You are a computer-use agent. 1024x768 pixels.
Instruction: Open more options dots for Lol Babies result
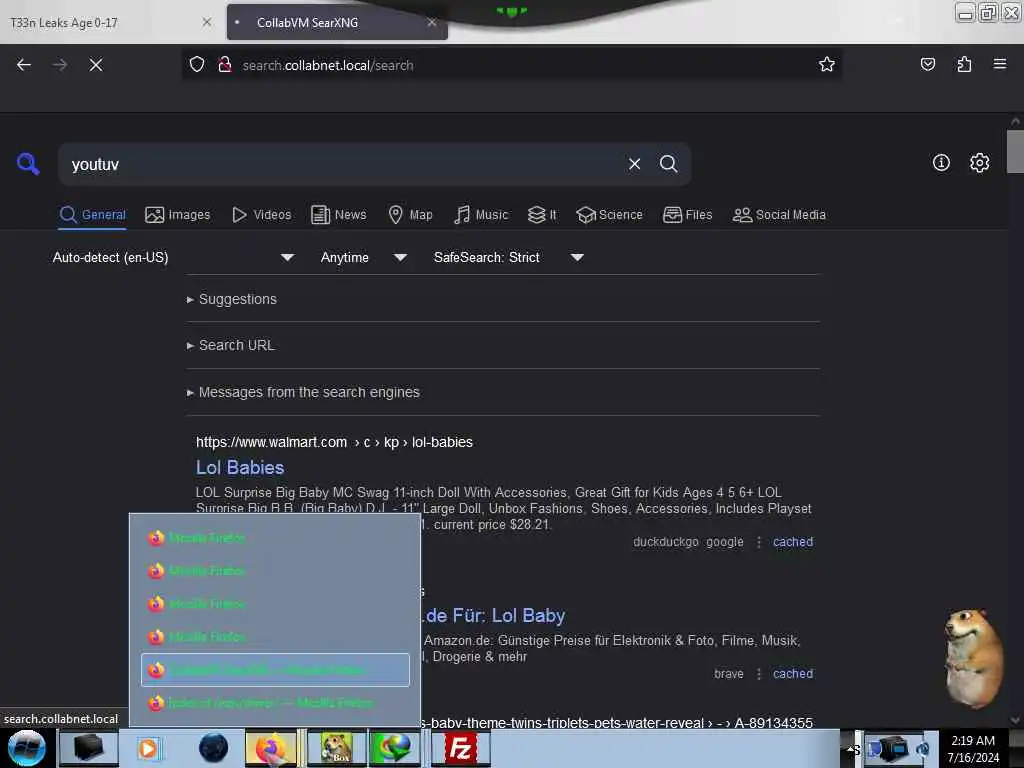click(758, 542)
